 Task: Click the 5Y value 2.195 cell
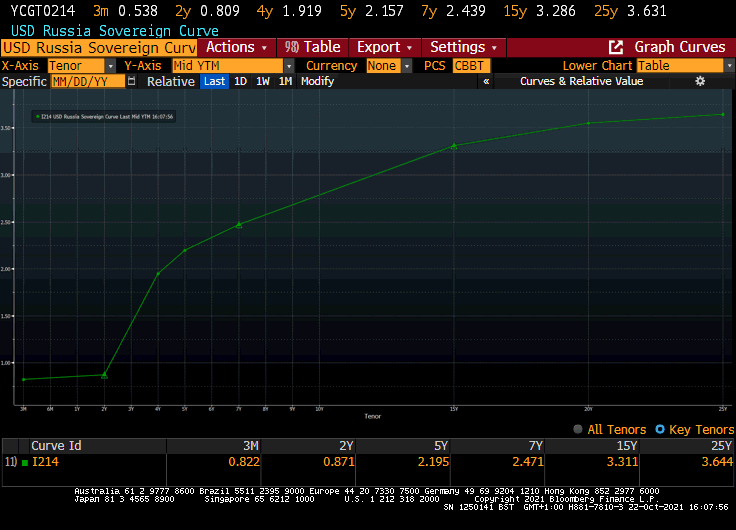(433, 462)
